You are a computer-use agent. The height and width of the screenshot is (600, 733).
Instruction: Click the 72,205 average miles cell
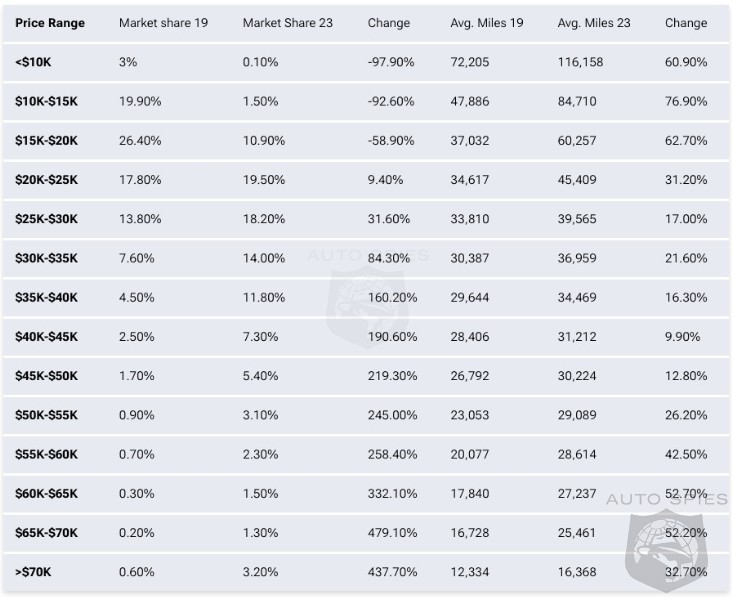470,62
